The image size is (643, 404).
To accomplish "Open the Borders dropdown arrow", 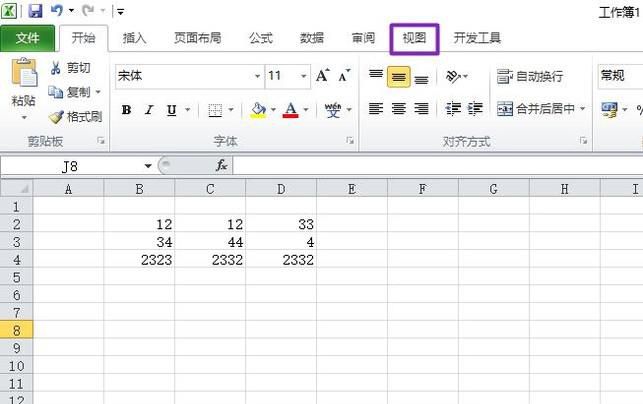I will point(231,110).
